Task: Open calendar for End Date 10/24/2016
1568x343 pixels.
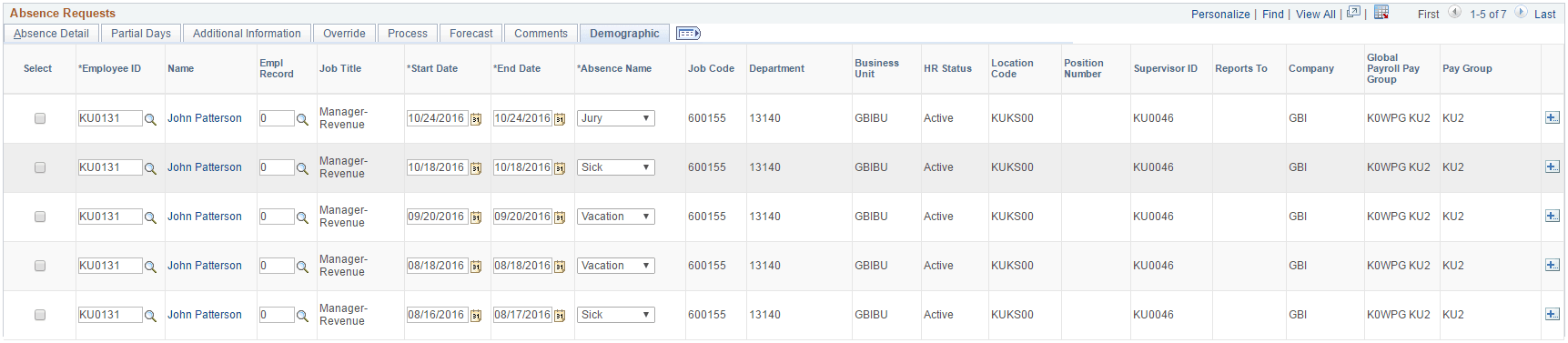Action: tap(560, 119)
